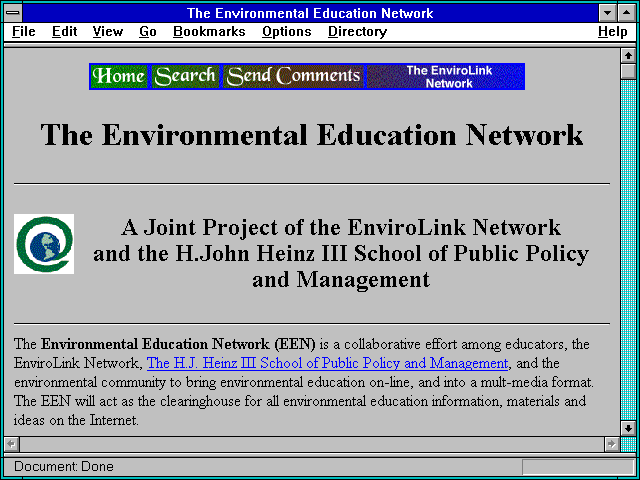Click the EnviroLink globe logo image
640x480 pixels.
(x=44, y=244)
